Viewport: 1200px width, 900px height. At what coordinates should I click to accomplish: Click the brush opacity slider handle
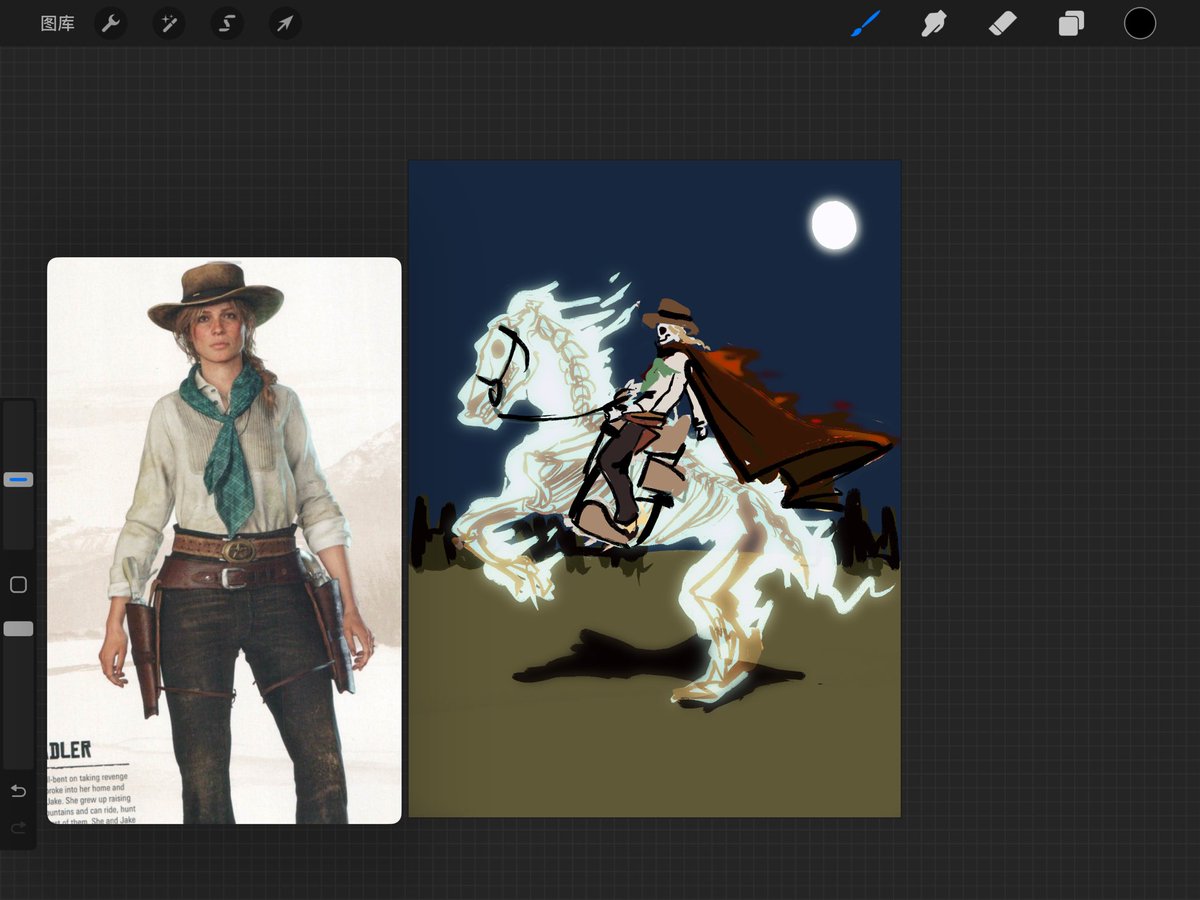click(18, 629)
